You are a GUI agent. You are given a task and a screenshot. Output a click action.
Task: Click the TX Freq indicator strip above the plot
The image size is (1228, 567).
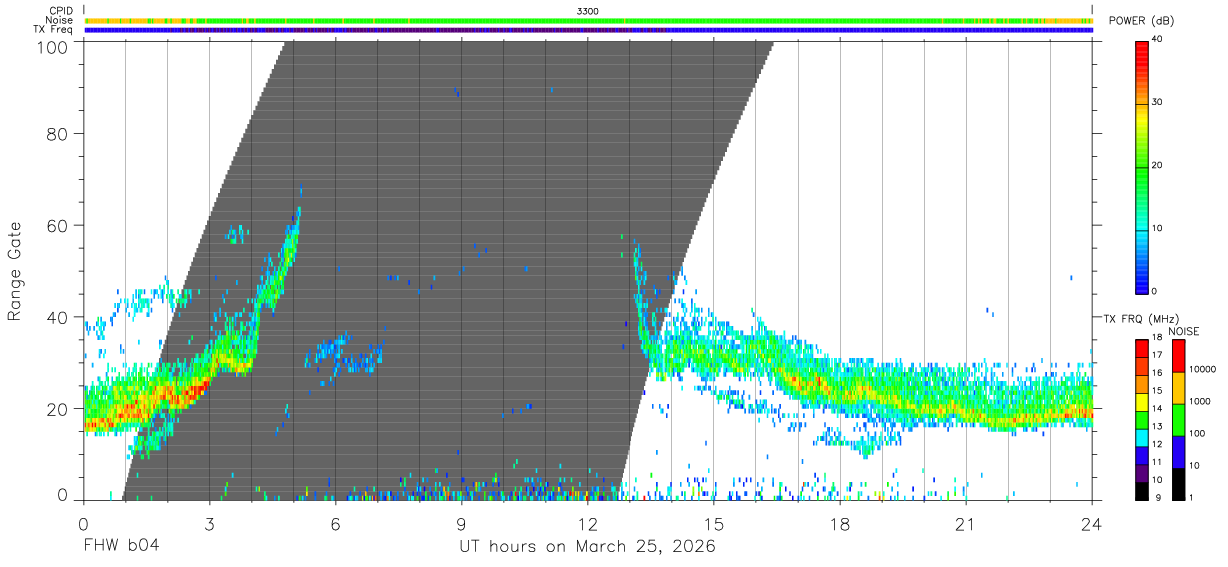[x=589, y=30]
